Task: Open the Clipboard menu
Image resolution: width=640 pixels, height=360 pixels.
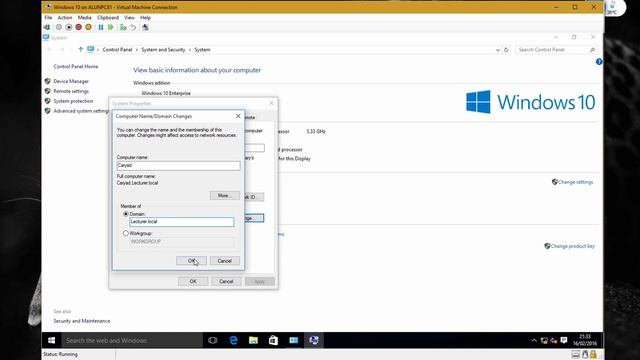Action: coord(108,18)
